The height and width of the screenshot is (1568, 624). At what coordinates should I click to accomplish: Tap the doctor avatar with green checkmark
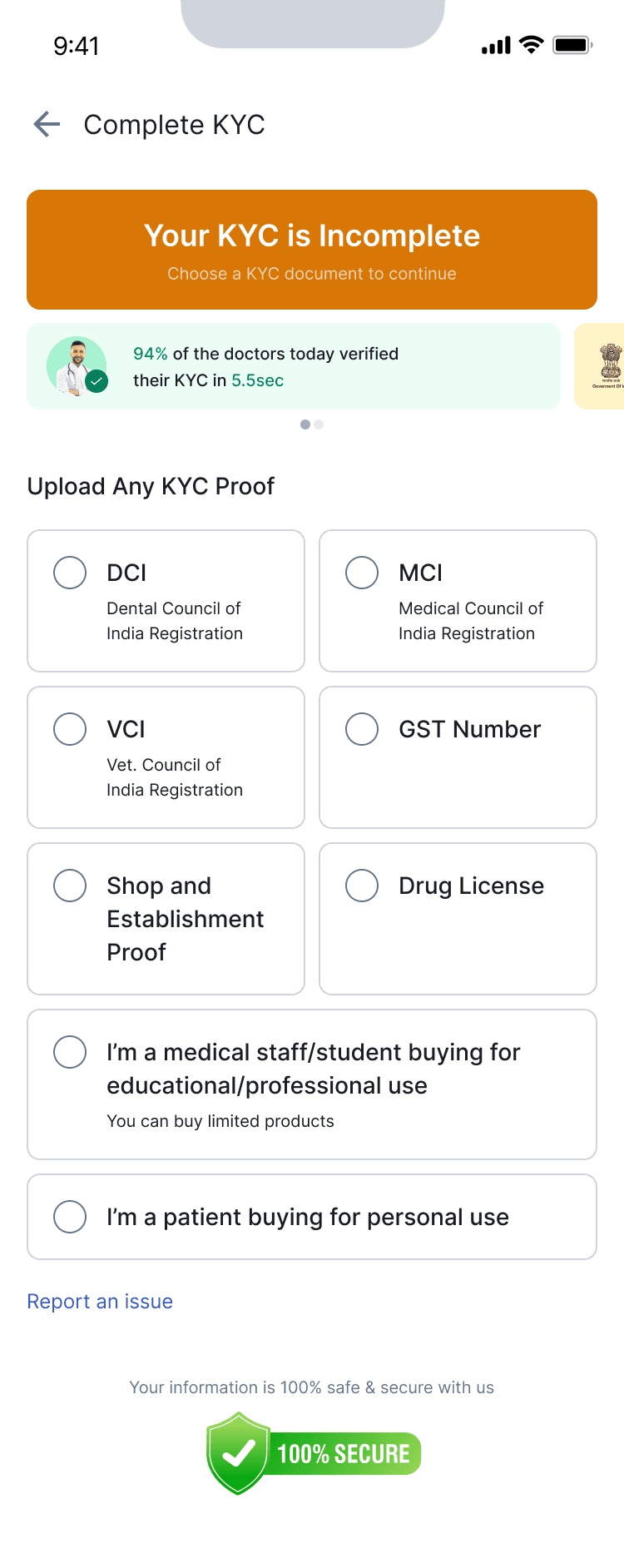(x=77, y=366)
